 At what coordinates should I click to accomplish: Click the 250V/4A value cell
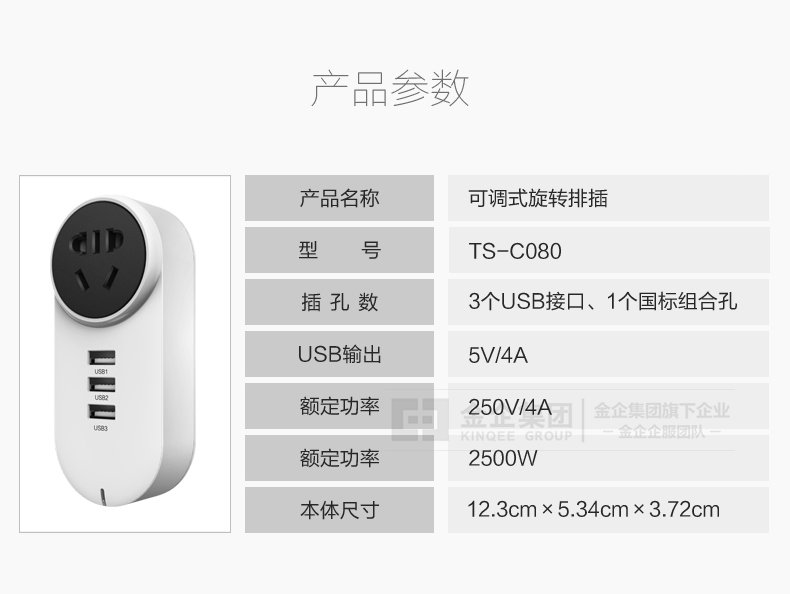click(x=609, y=406)
